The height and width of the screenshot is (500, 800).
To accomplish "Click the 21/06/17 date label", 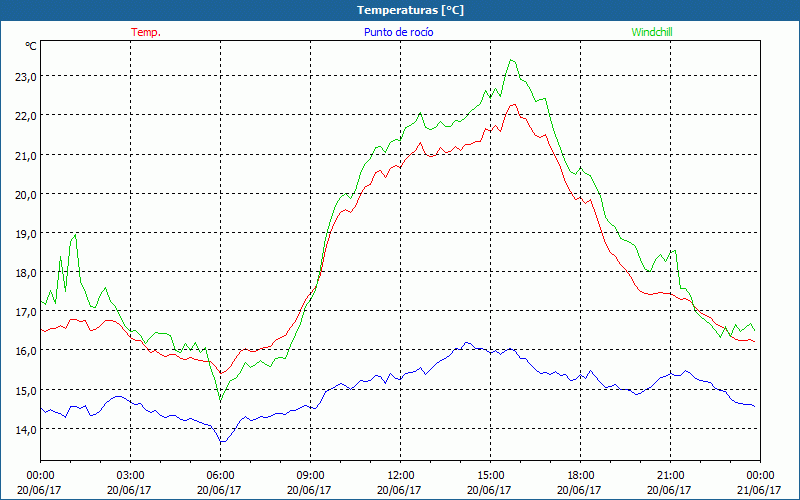I will click(759, 490).
